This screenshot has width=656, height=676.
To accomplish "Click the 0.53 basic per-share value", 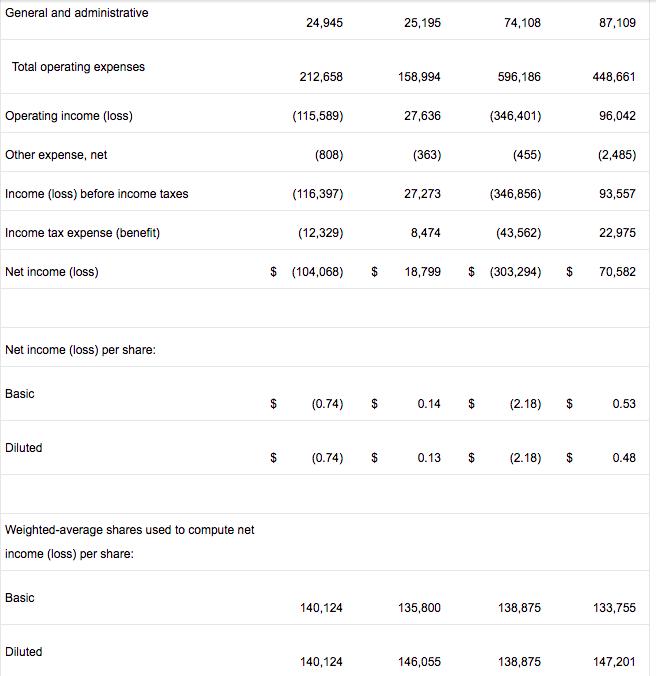I will coord(624,405).
